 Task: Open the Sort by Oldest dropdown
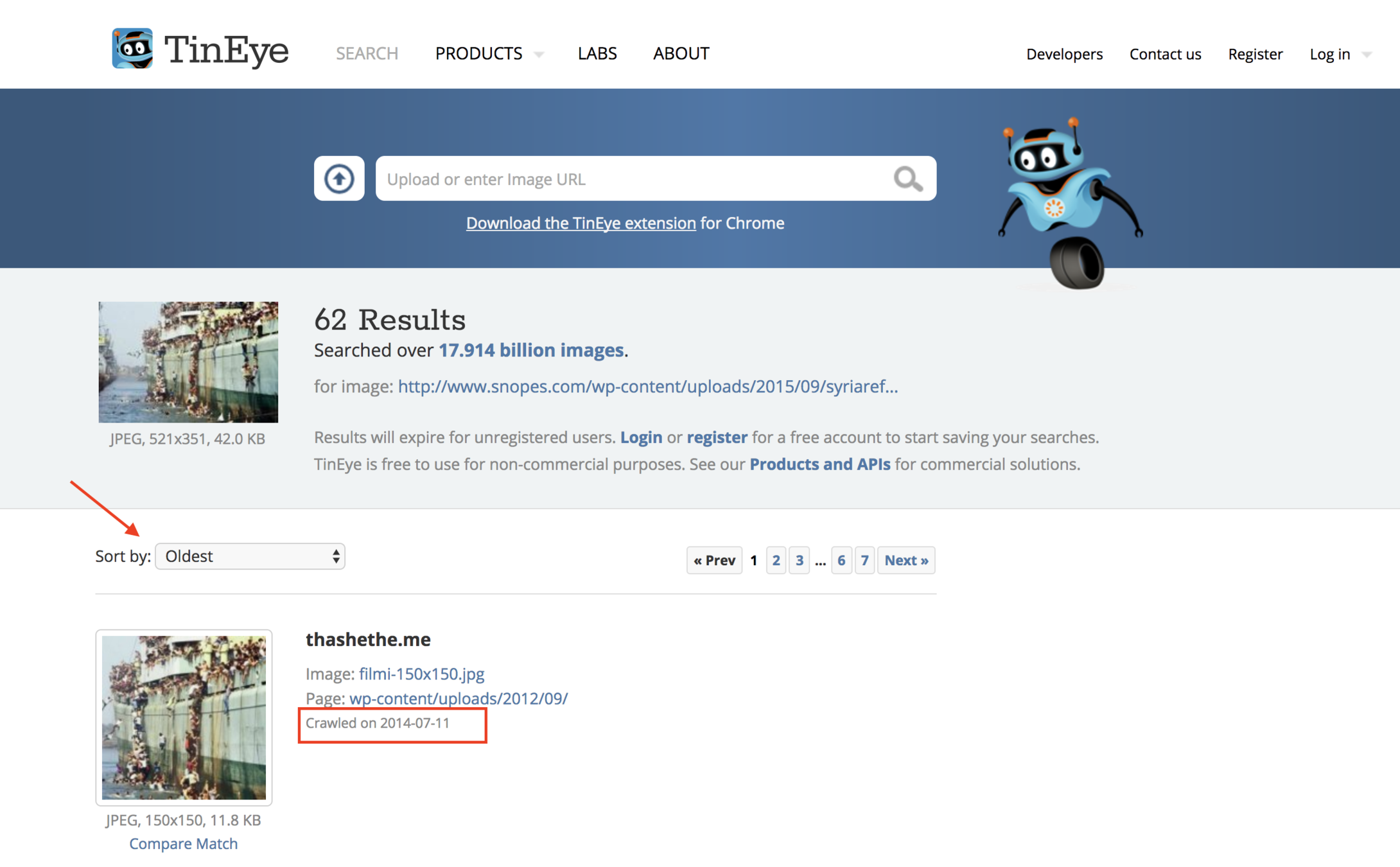click(x=250, y=556)
